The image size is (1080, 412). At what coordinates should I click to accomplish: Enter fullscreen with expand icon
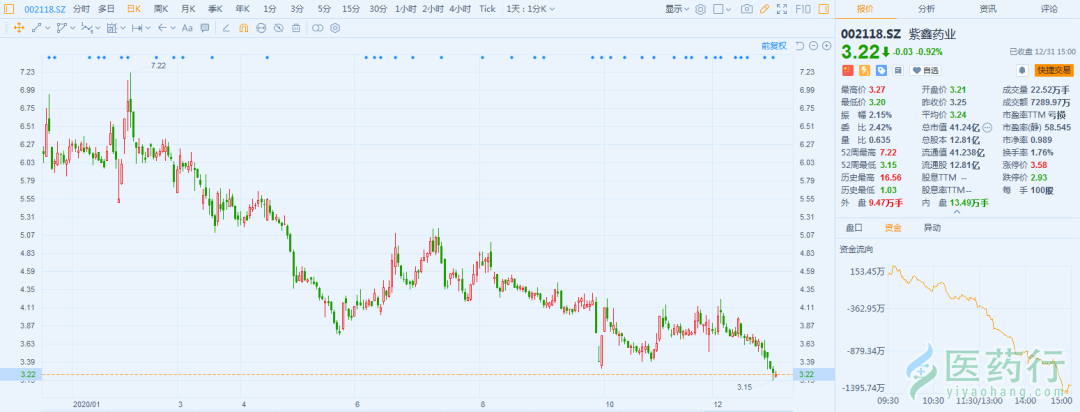(782, 9)
